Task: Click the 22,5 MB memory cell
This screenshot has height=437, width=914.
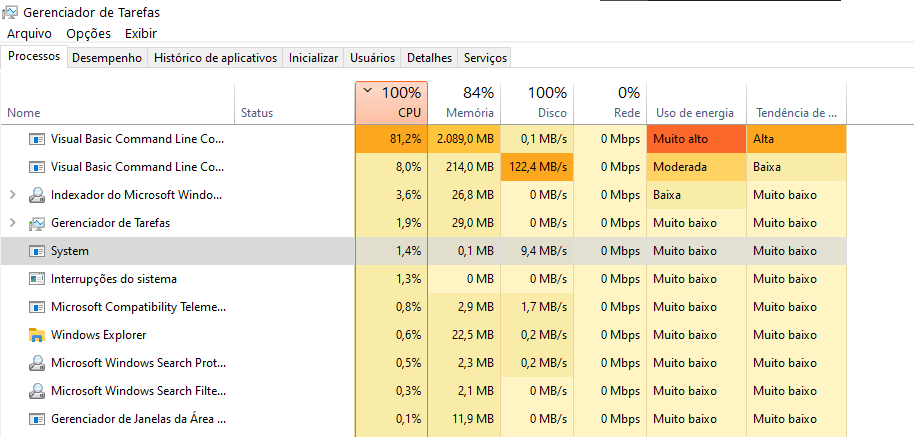Action: pyautogui.click(x=464, y=335)
